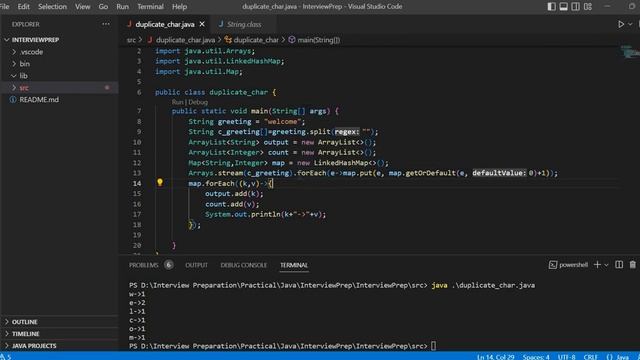Image resolution: width=640 pixels, height=360 pixels.
Task: Click 'e->2' terminal output line
Action: tap(137, 303)
